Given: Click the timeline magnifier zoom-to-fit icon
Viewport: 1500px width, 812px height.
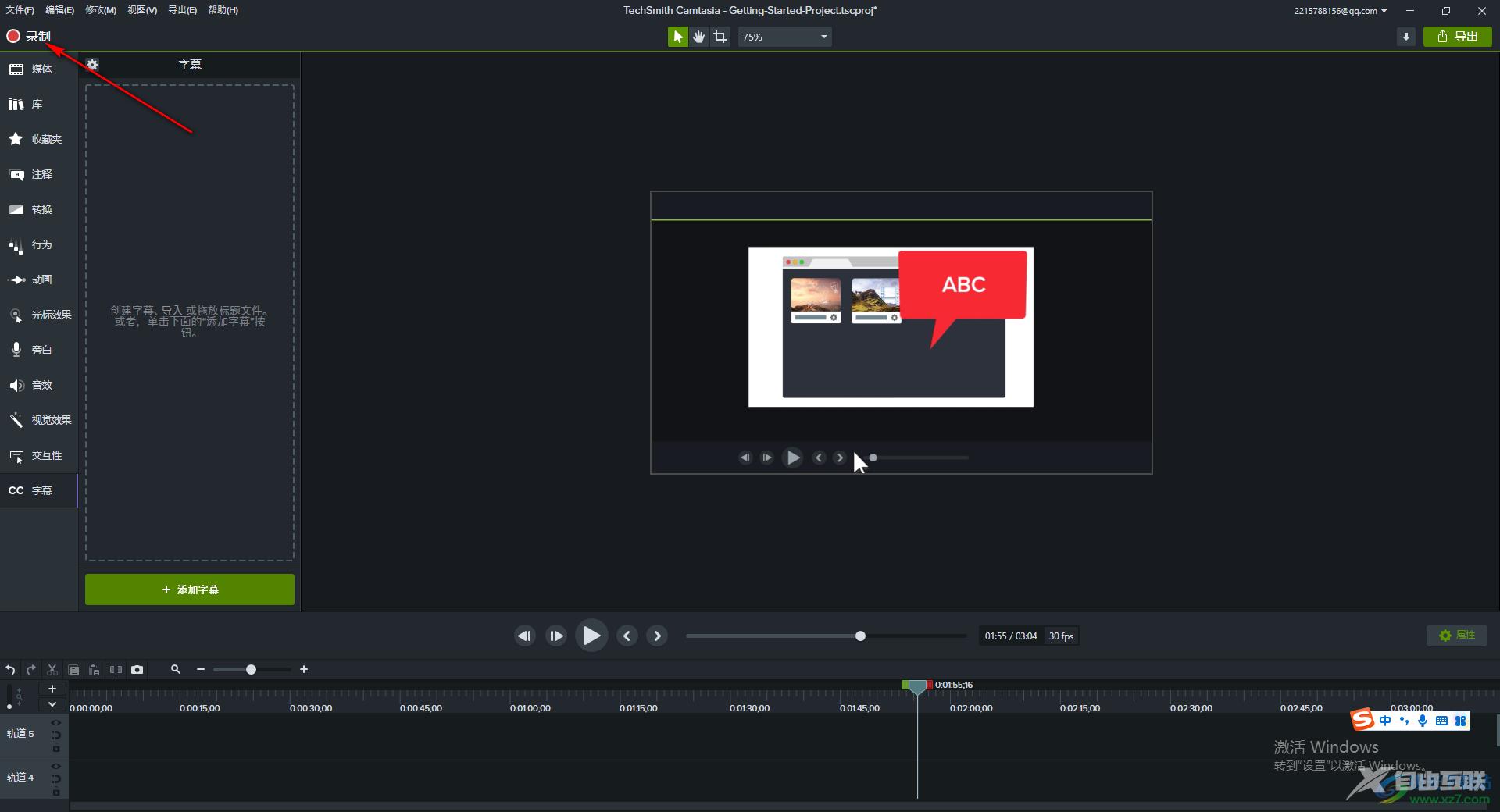Looking at the screenshot, I should tap(176, 669).
